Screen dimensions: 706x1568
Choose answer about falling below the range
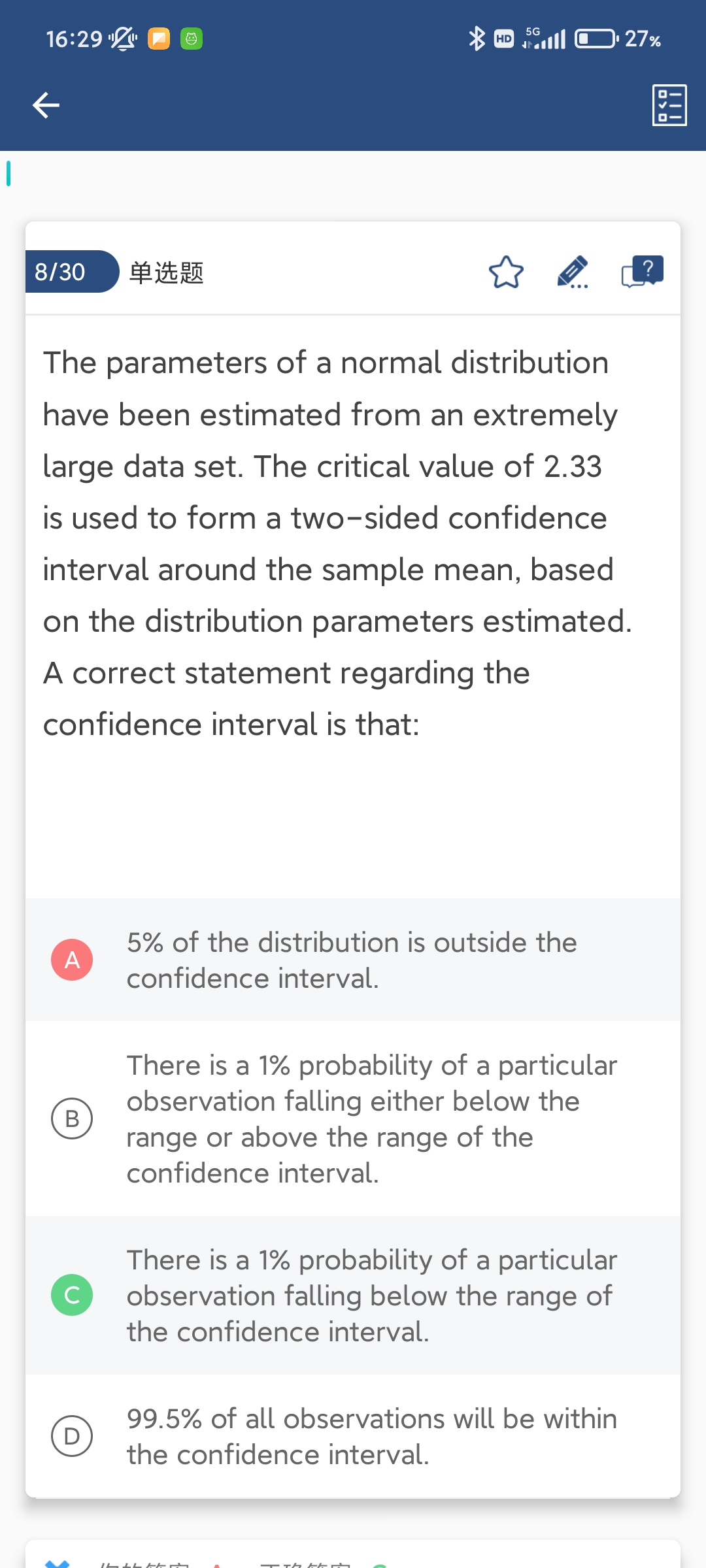371,1296
